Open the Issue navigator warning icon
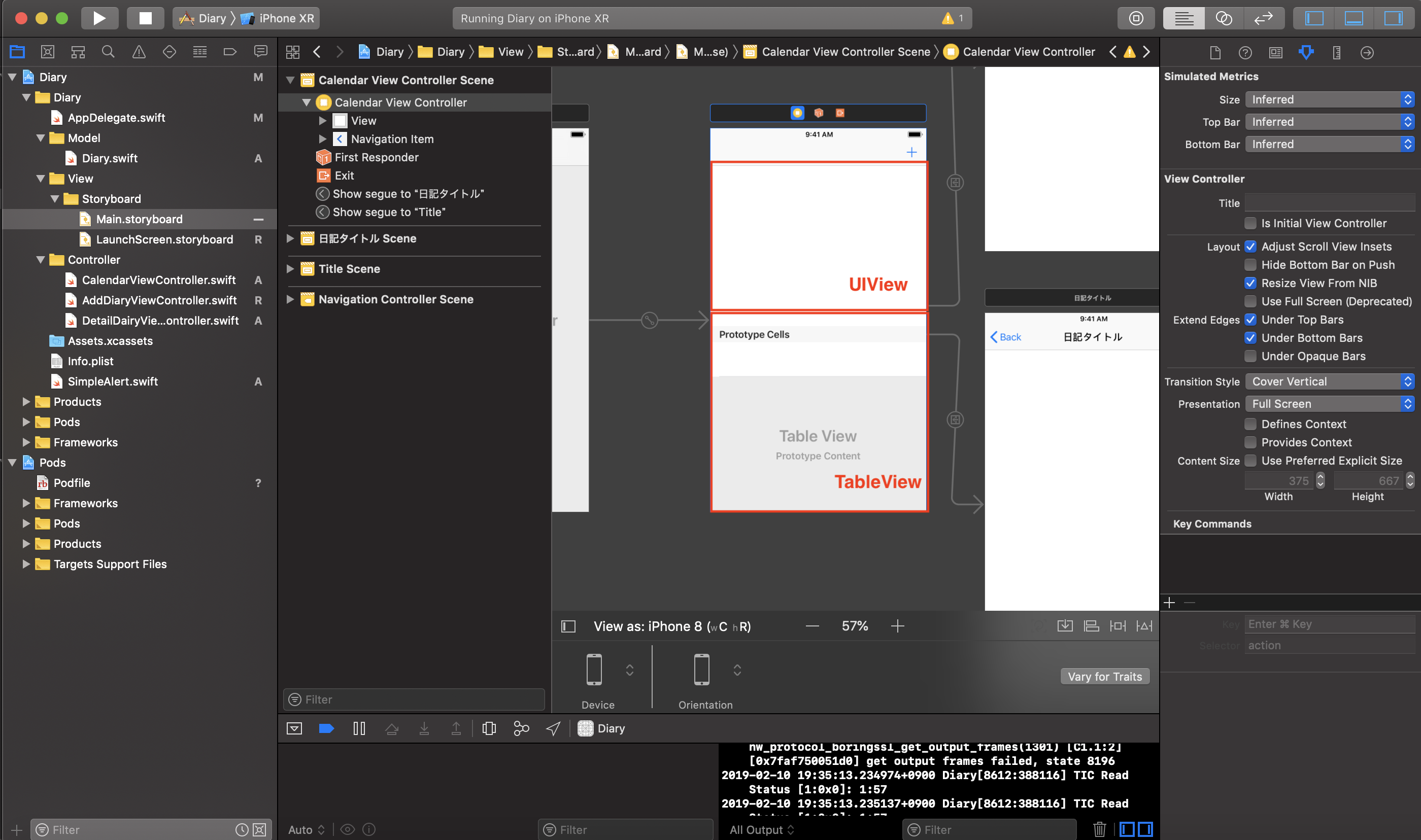The height and width of the screenshot is (840, 1421). tap(139, 52)
